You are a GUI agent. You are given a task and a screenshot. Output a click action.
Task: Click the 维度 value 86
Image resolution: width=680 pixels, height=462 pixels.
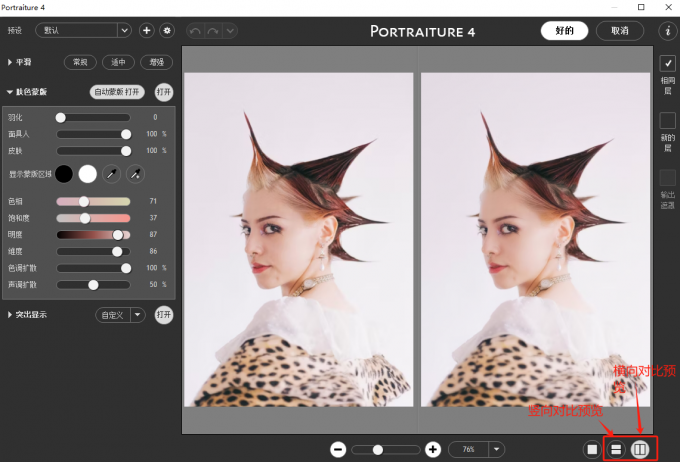pyautogui.click(x=153, y=251)
